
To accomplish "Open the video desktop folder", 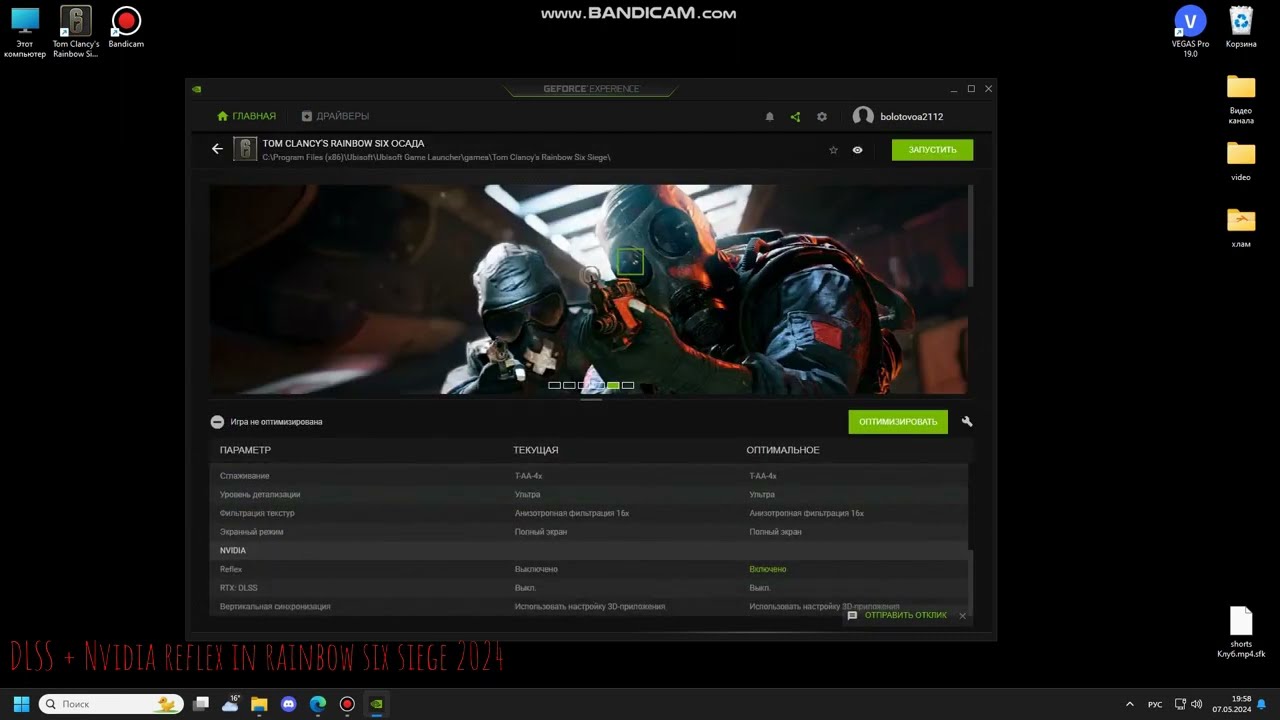I will [x=1241, y=161].
